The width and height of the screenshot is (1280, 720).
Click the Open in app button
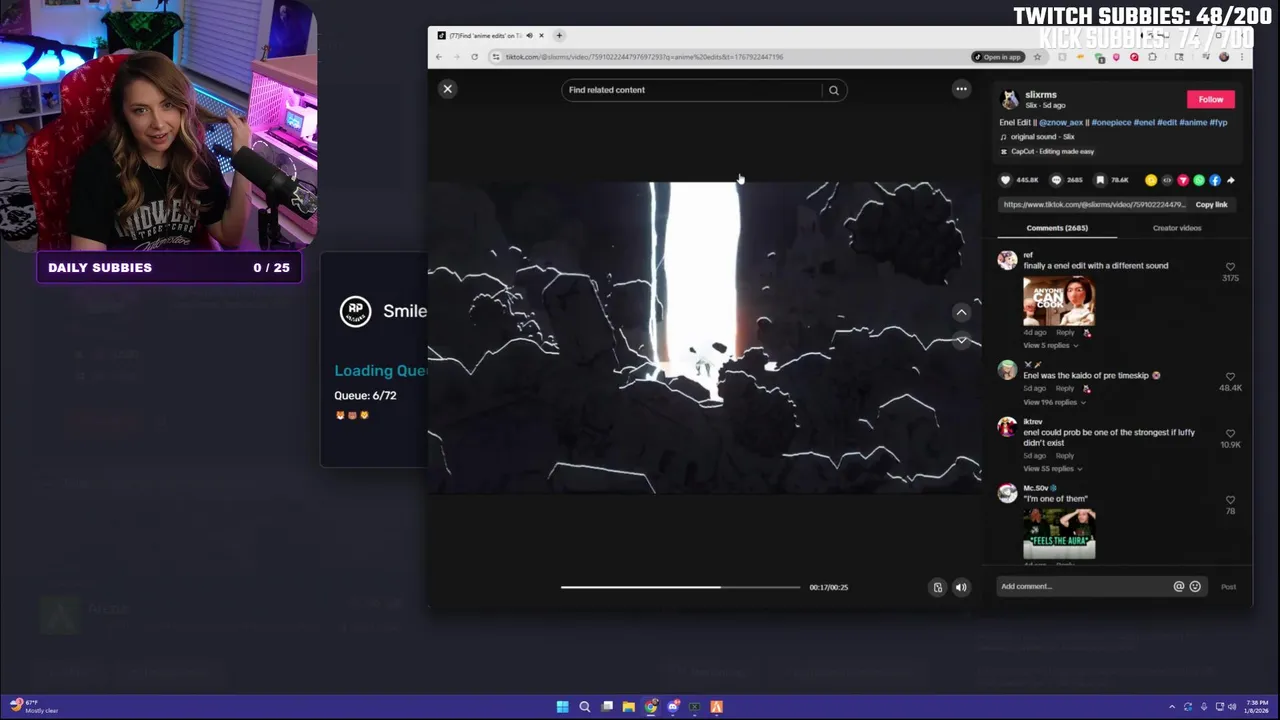click(997, 57)
